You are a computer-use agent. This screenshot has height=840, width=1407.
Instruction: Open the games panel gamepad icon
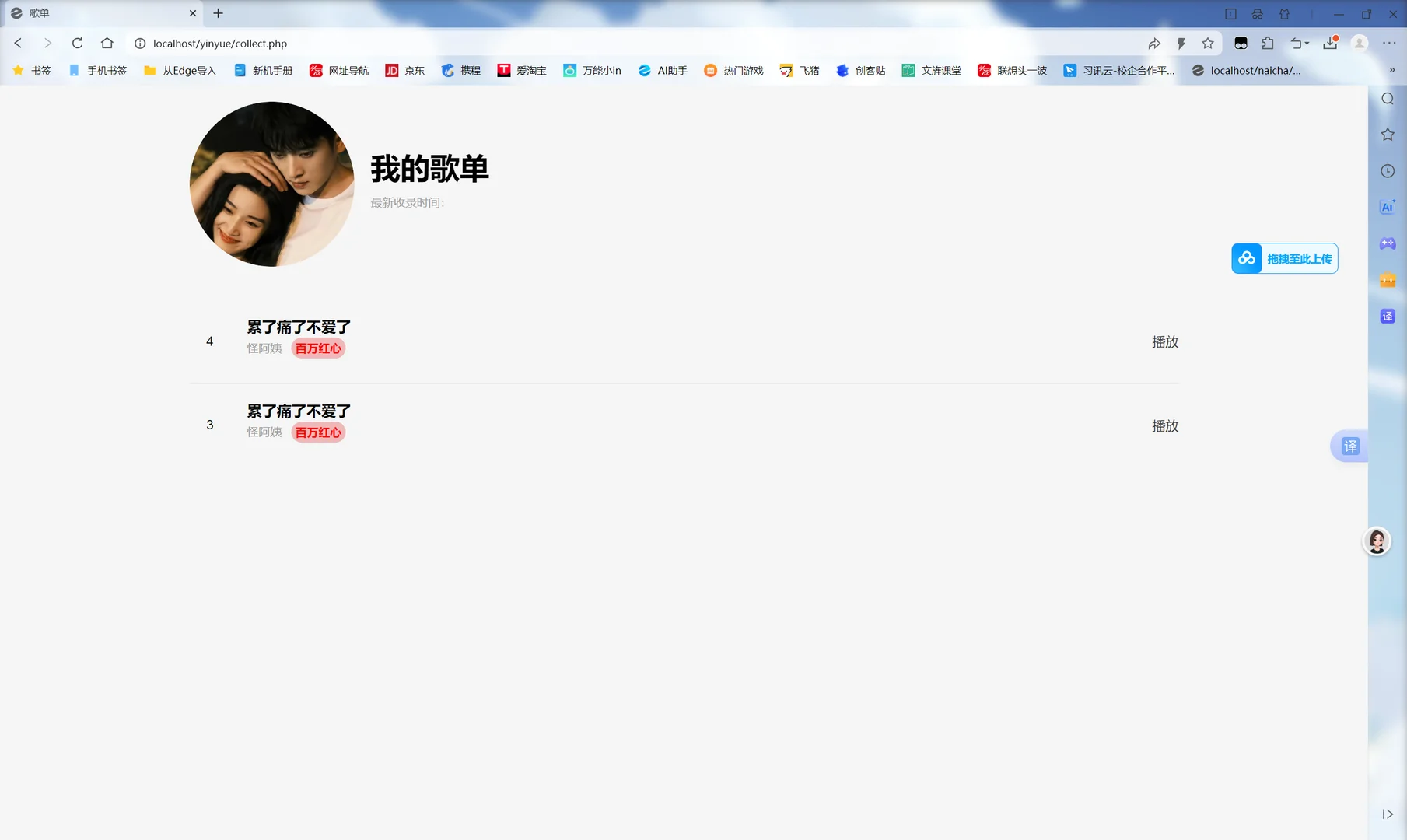(x=1388, y=243)
